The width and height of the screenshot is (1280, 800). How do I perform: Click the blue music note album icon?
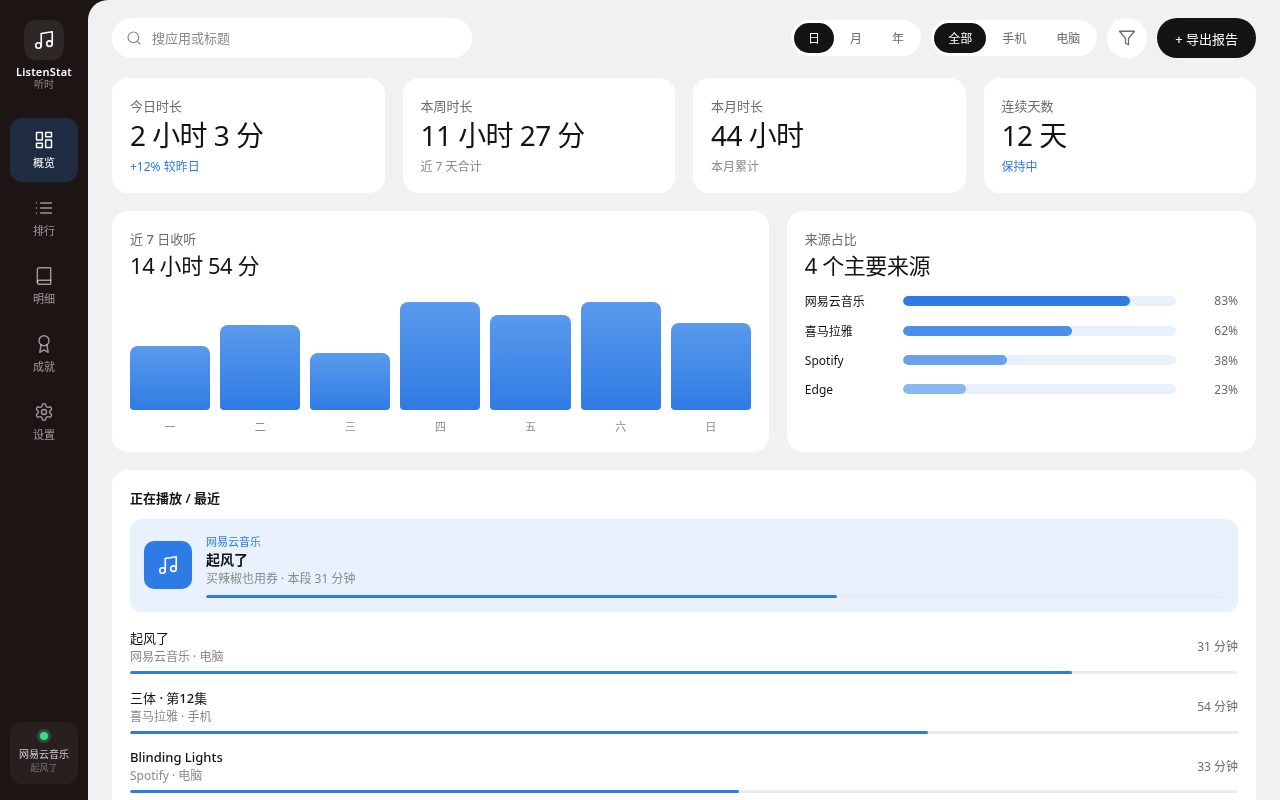168,565
